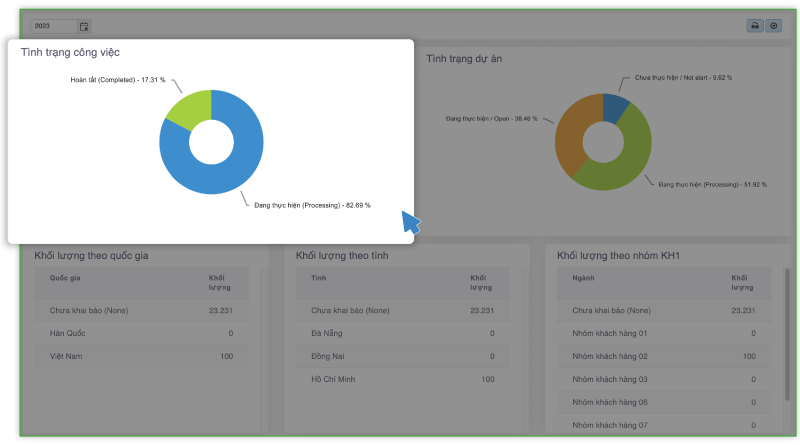Click the print icon in the top bar
This screenshot has height=445, width=800.
(754, 26)
